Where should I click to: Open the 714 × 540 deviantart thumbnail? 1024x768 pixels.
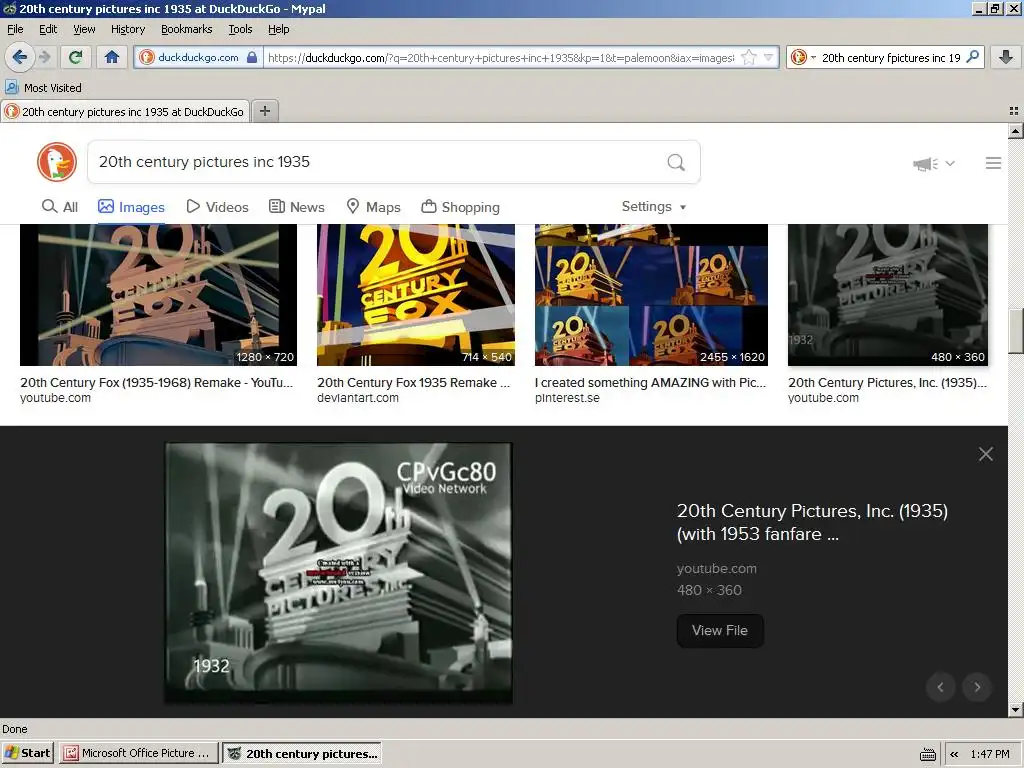click(416, 295)
